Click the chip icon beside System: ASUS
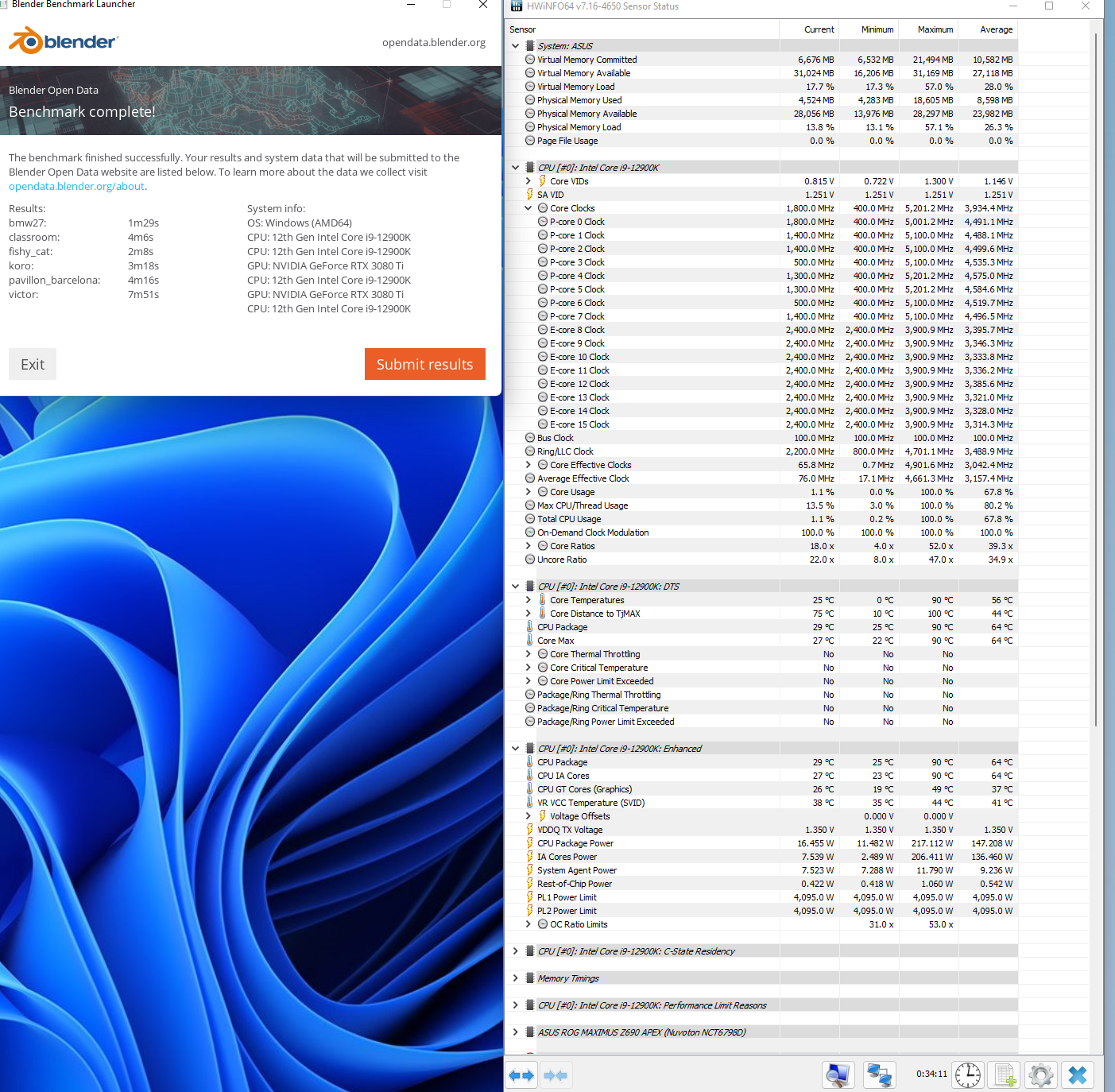The height and width of the screenshot is (1092, 1115). [530, 46]
